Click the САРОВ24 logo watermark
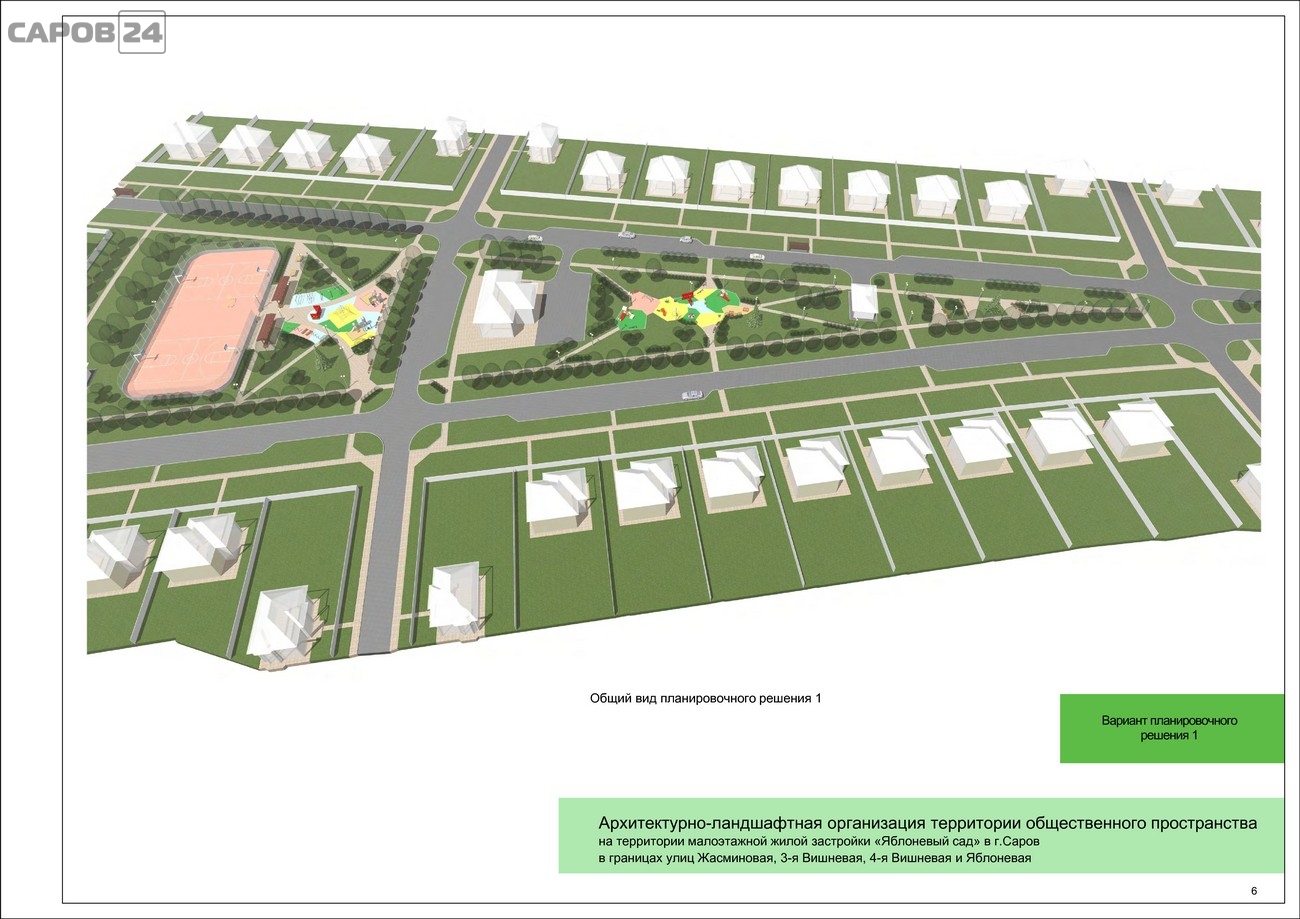The image size is (1300, 919). tap(85, 32)
